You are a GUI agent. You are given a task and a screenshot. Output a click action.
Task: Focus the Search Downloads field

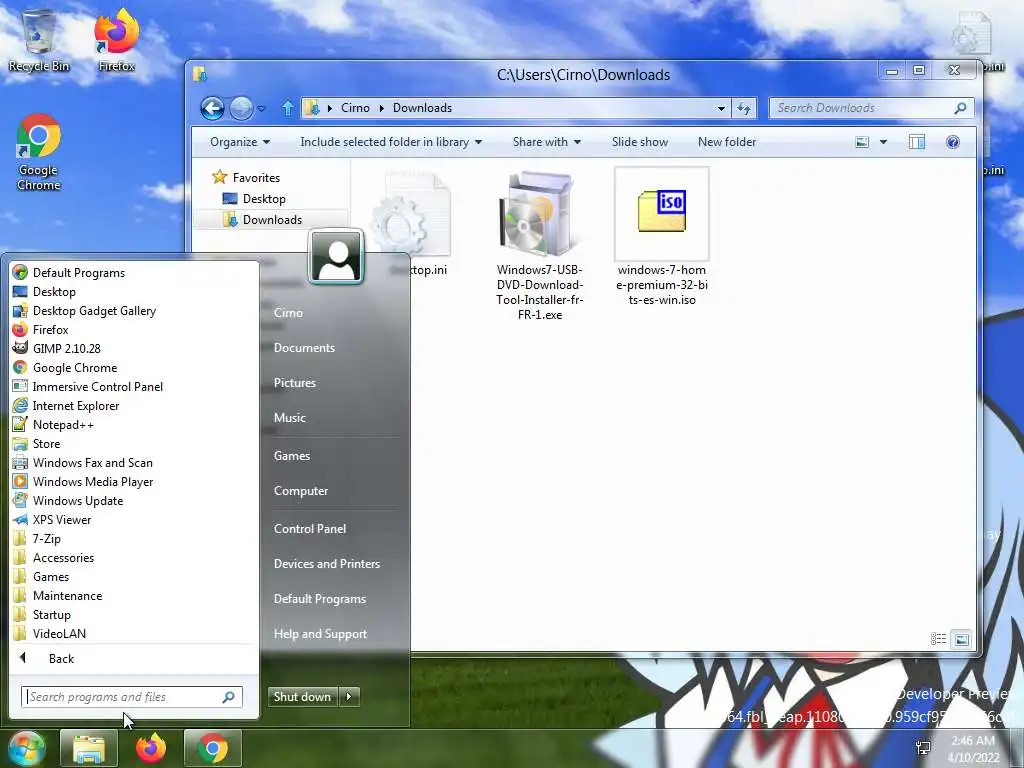pos(872,108)
